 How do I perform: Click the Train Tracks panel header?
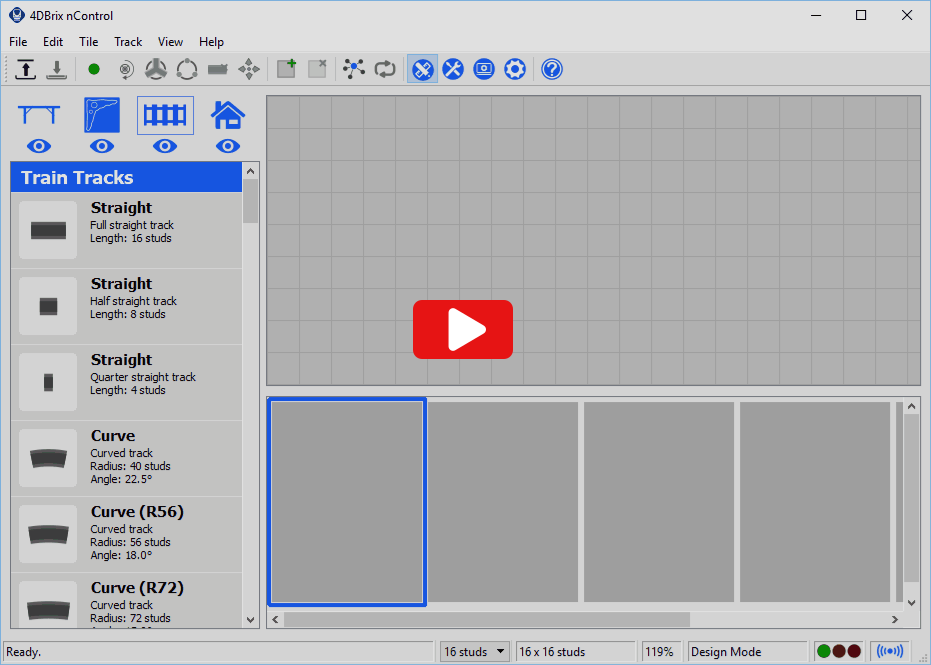point(126,177)
